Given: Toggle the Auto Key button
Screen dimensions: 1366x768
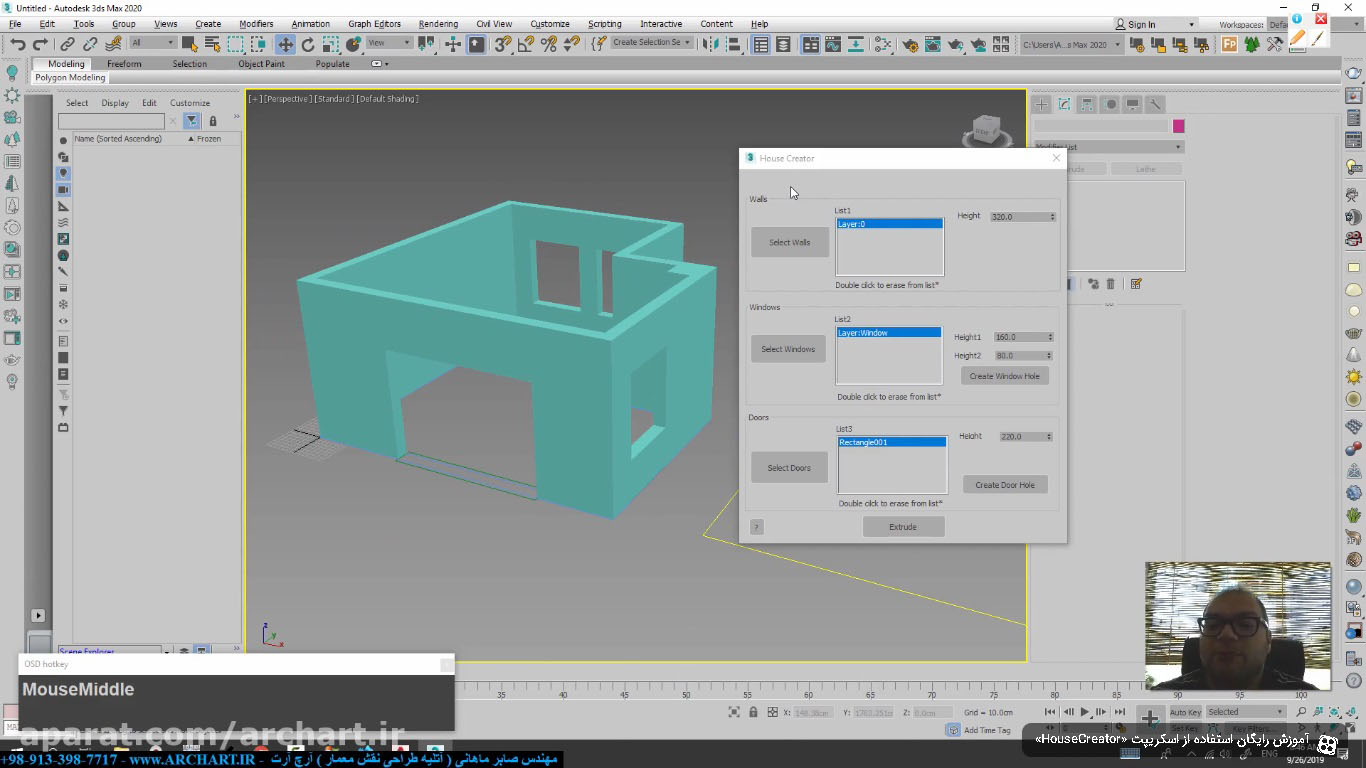Looking at the screenshot, I should tap(1185, 712).
